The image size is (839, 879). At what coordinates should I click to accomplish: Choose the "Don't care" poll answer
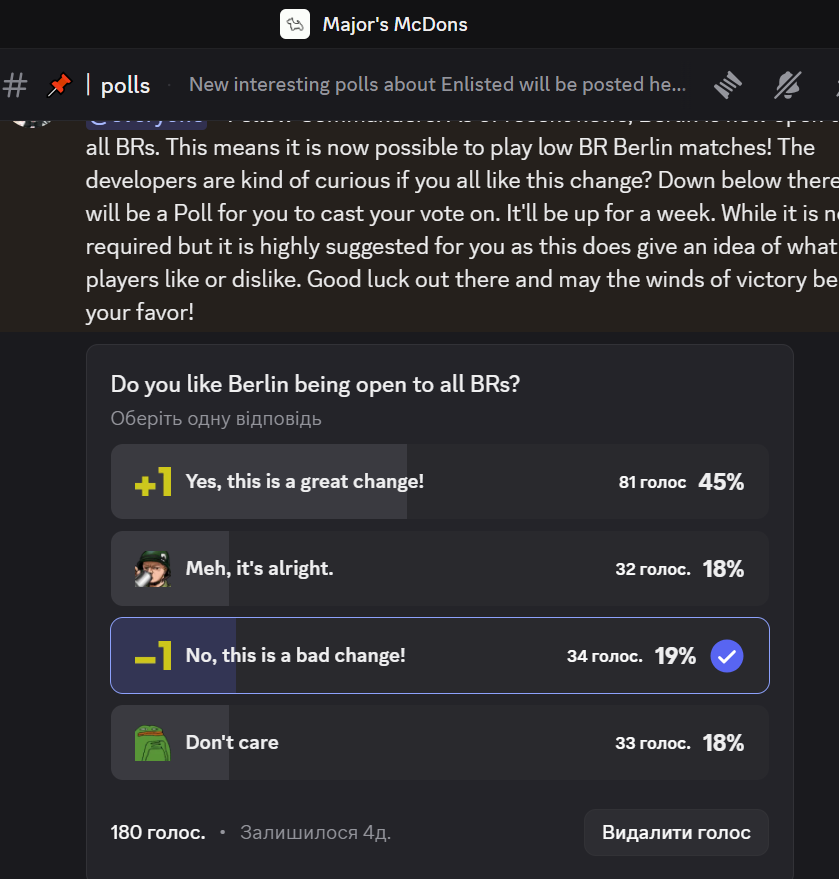click(x=440, y=743)
